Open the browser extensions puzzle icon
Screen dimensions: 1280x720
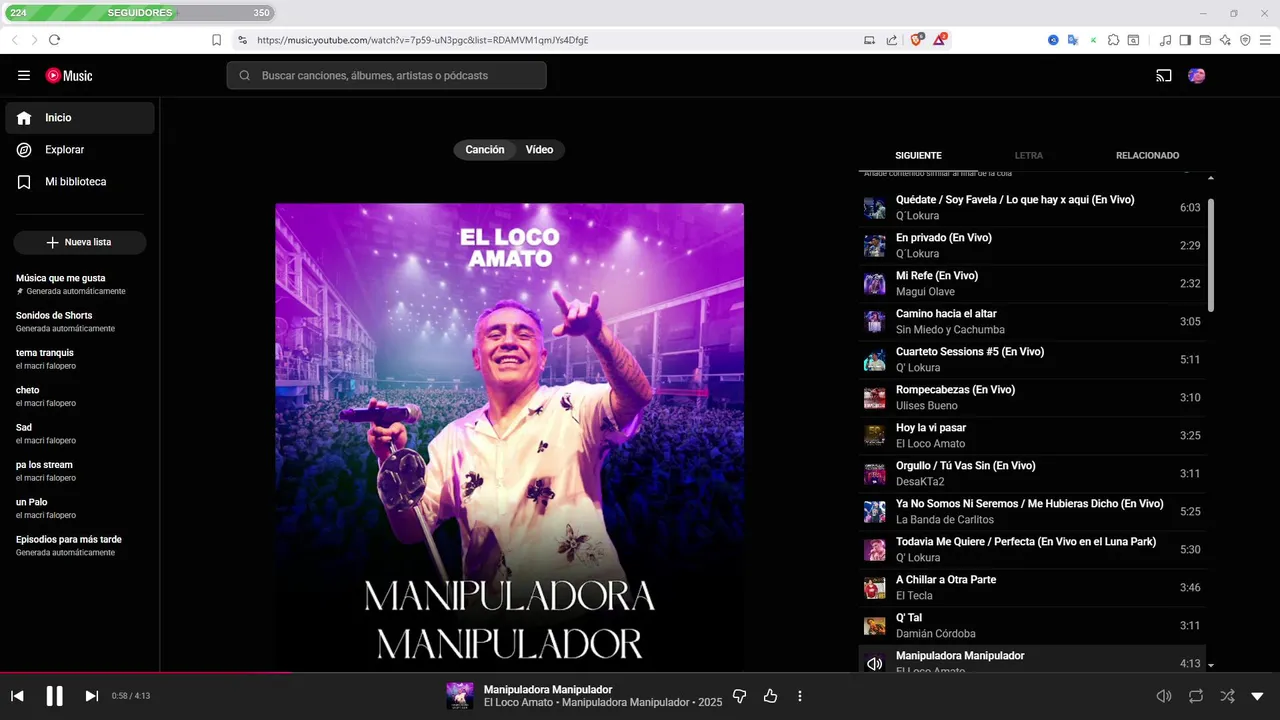pos(1113,40)
